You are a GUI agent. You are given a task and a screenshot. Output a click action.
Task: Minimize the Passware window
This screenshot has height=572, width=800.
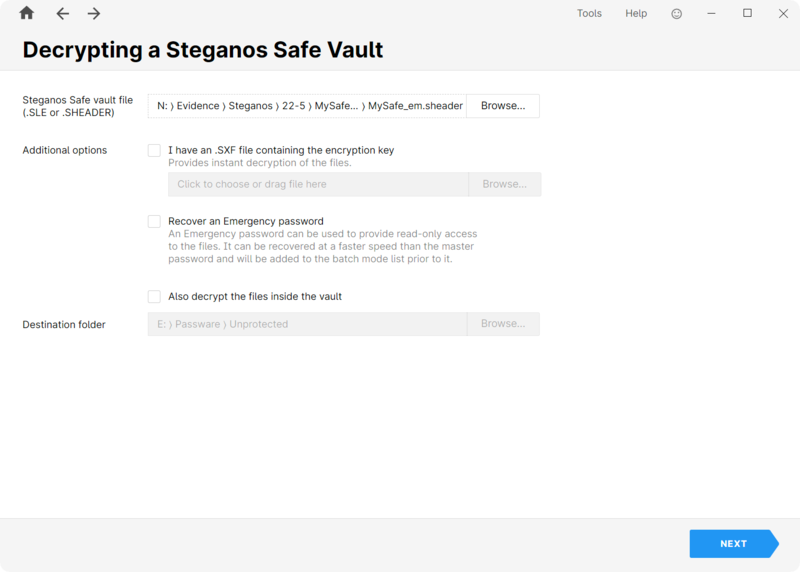pyautogui.click(x=711, y=13)
